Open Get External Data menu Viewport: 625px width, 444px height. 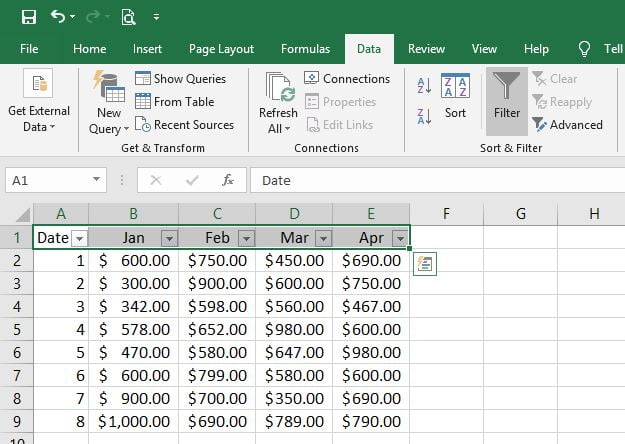pos(39,101)
